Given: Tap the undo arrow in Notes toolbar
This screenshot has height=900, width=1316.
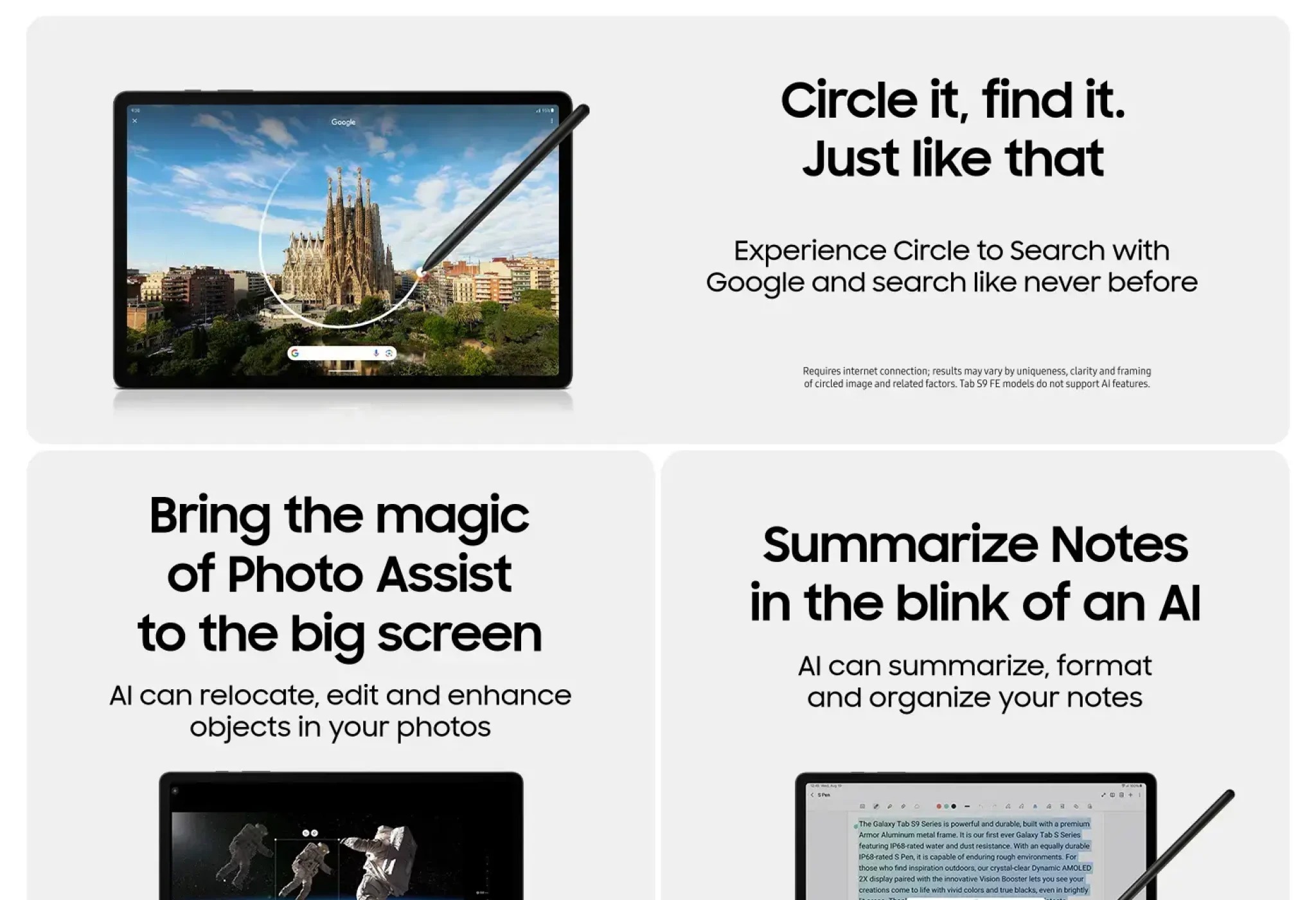Looking at the screenshot, I should pos(981,806).
